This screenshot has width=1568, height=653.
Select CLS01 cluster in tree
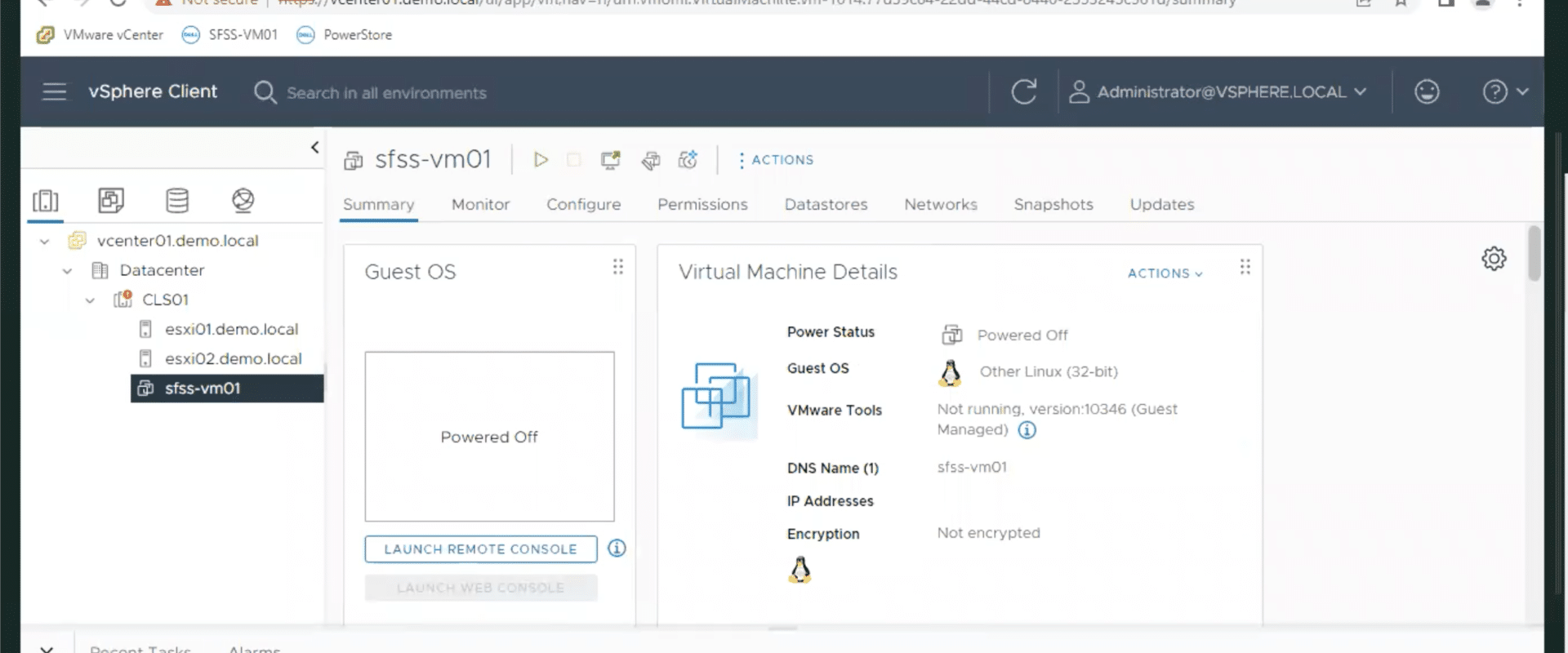point(165,300)
